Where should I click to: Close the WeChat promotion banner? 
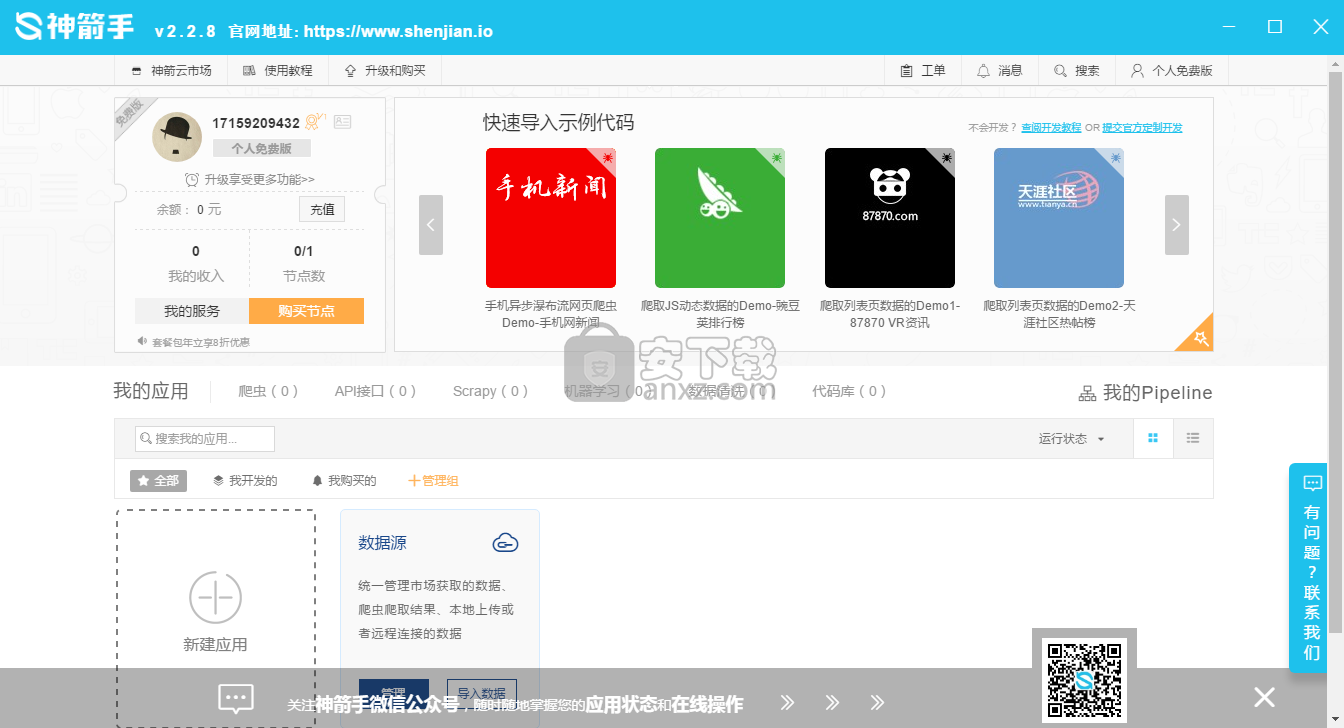pos(1265,697)
